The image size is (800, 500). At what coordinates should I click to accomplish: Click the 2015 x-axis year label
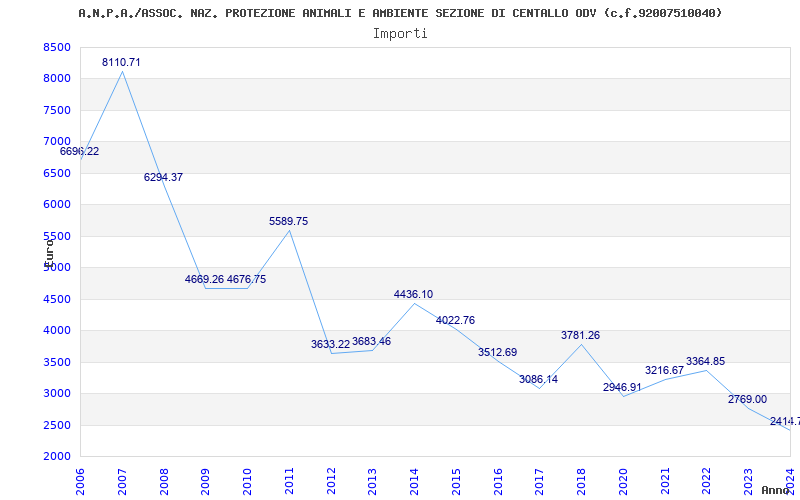(456, 481)
